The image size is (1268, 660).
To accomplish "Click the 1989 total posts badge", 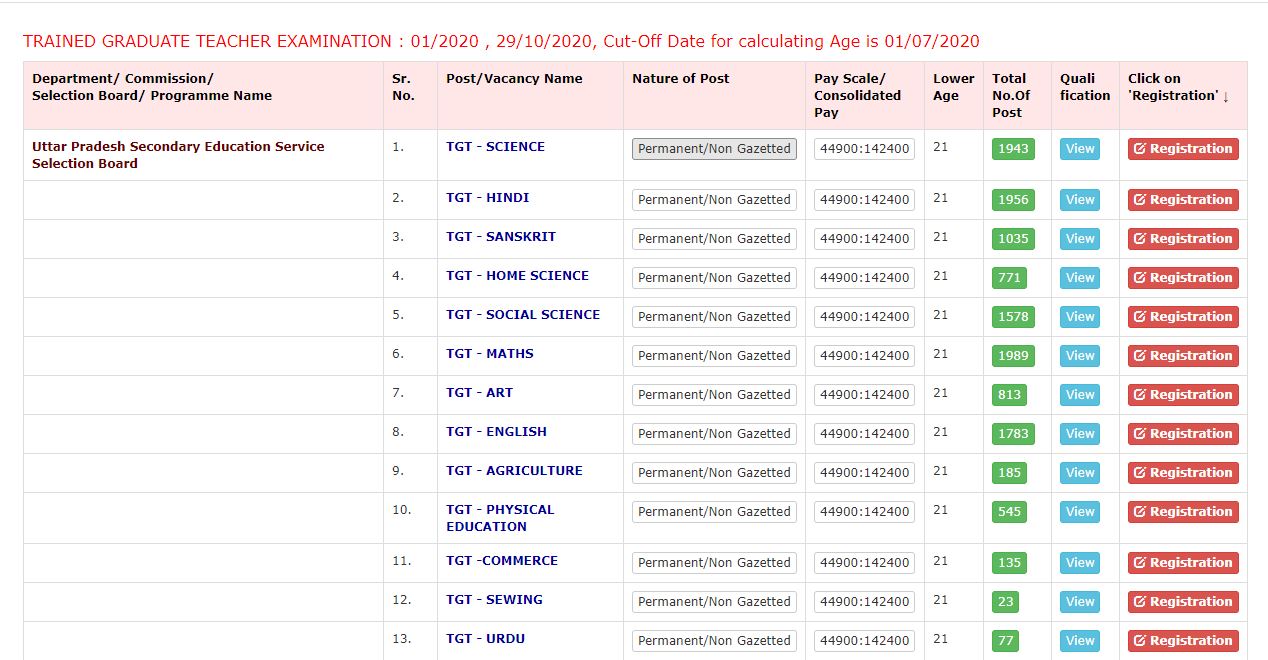I will [1013, 356].
